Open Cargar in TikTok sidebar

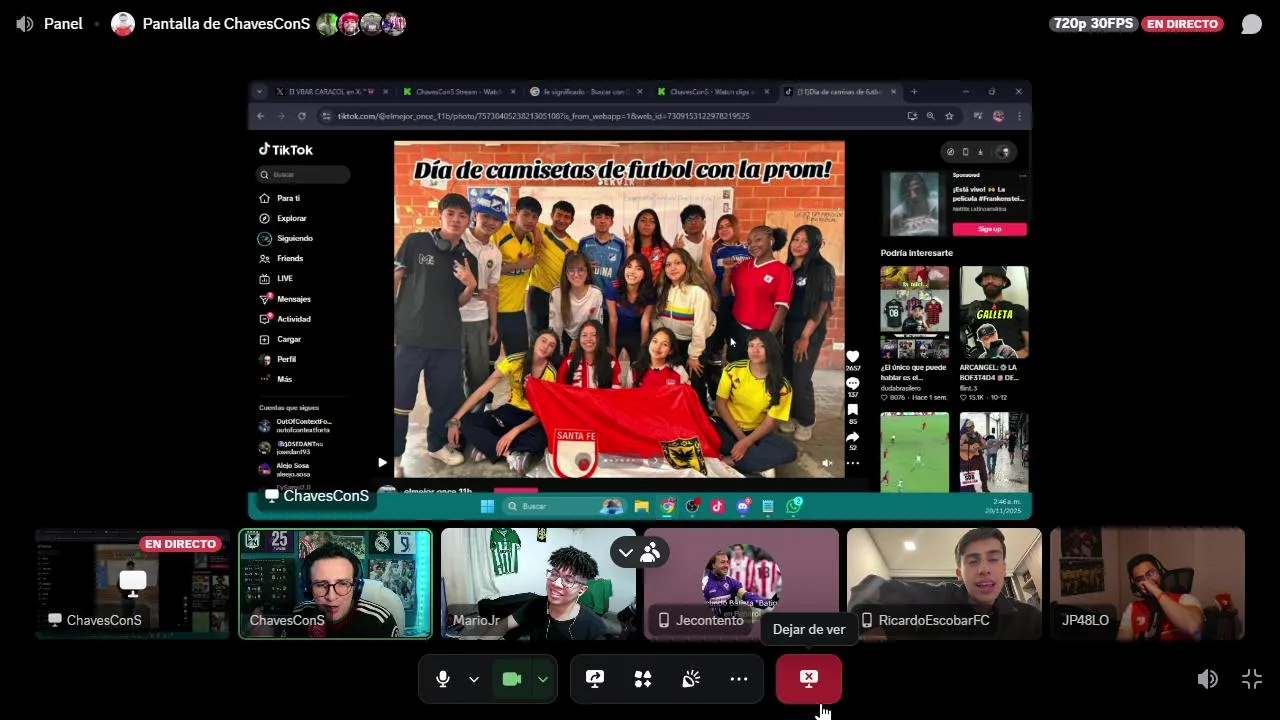289,339
